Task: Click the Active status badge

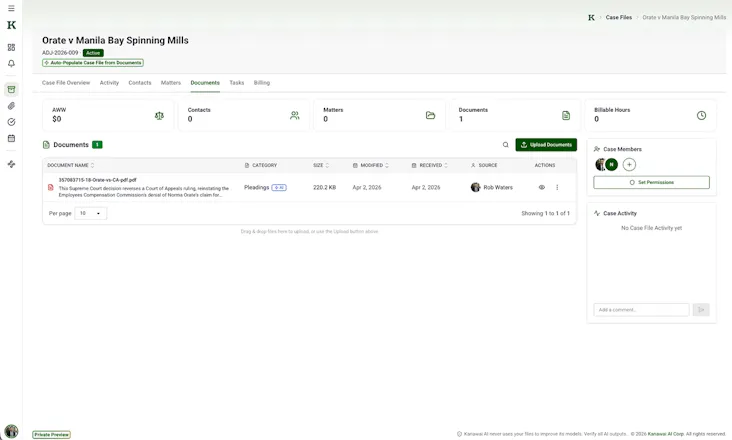Action: point(93,53)
